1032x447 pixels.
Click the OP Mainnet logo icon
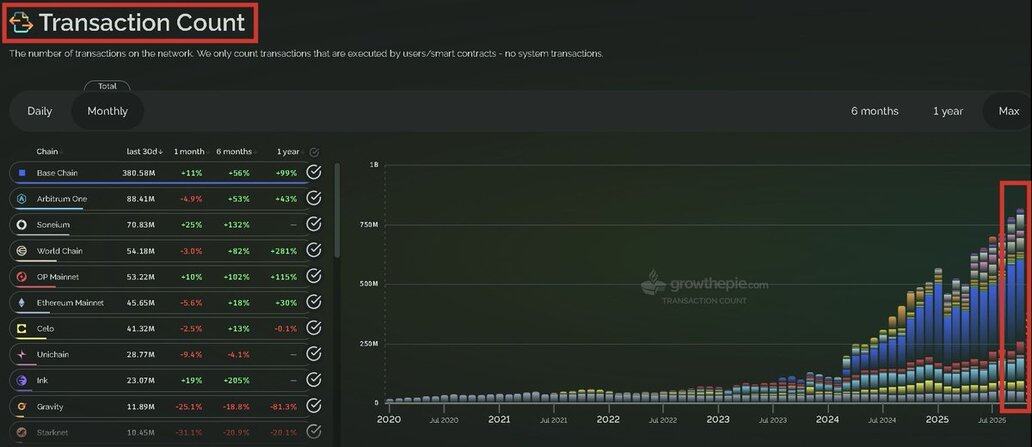pos(22,276)
